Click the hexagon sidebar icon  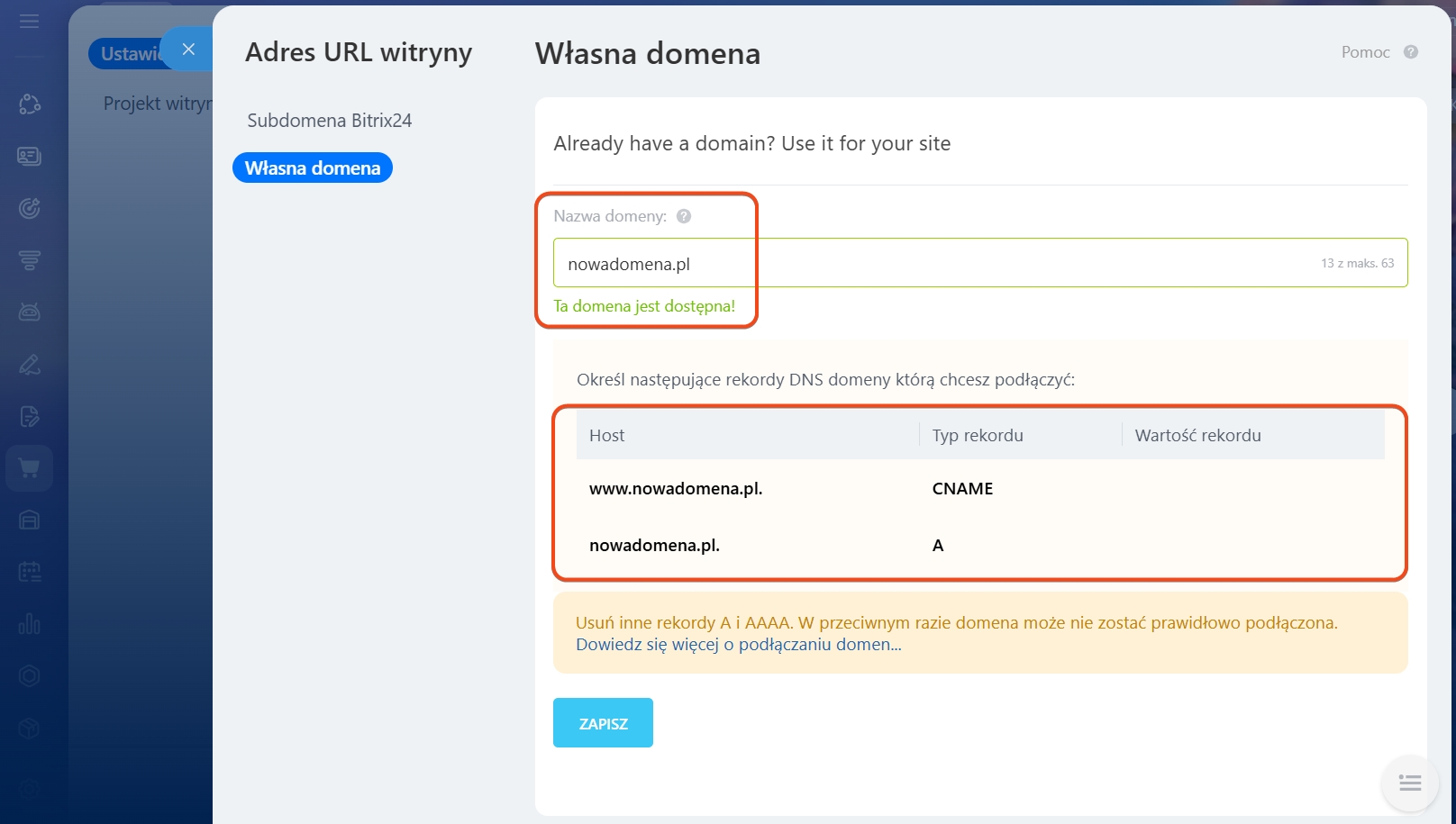click(30, 676)
